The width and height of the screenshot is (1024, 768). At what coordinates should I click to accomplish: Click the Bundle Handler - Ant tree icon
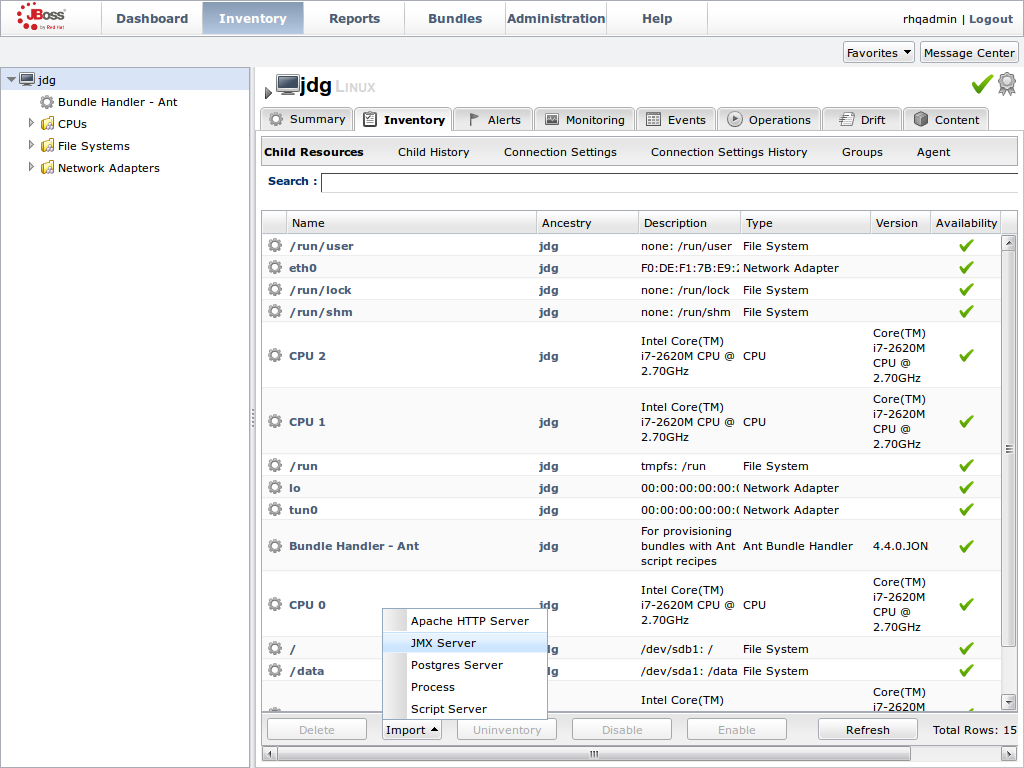47,102
